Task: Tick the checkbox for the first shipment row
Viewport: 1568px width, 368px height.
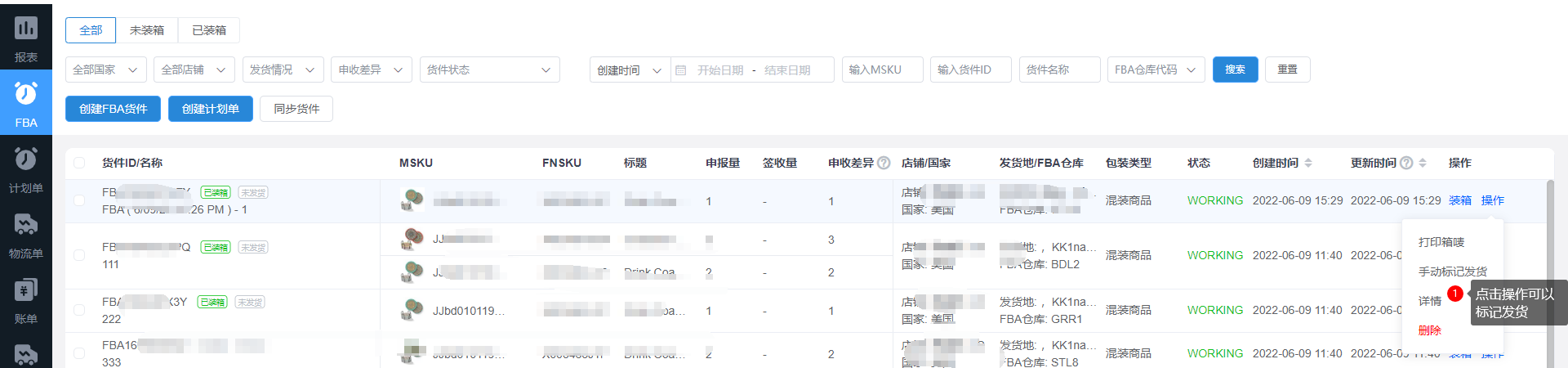Action: [79, 200]
